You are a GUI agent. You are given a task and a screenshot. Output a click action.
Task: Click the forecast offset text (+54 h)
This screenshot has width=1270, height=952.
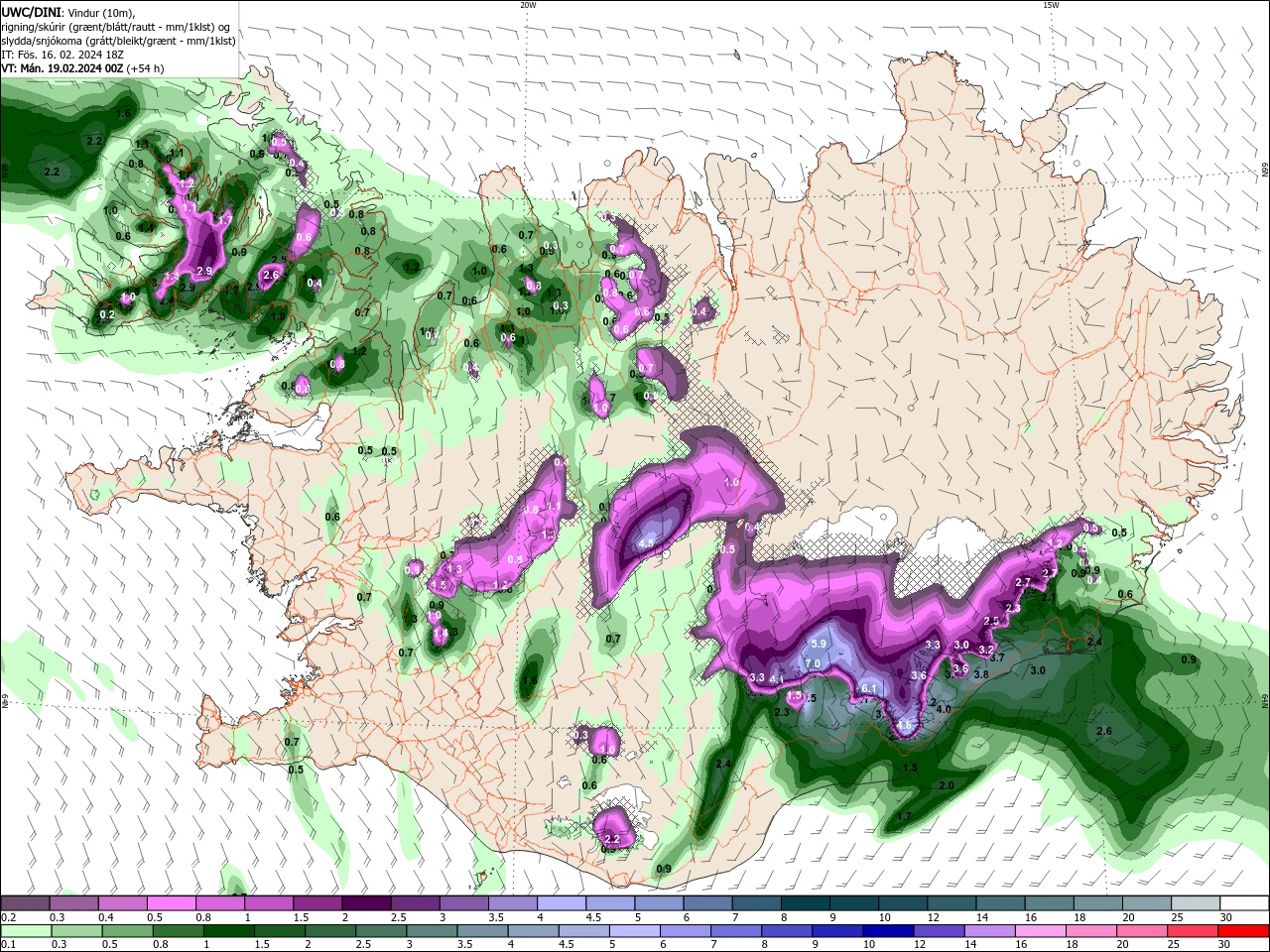[145, 68]
